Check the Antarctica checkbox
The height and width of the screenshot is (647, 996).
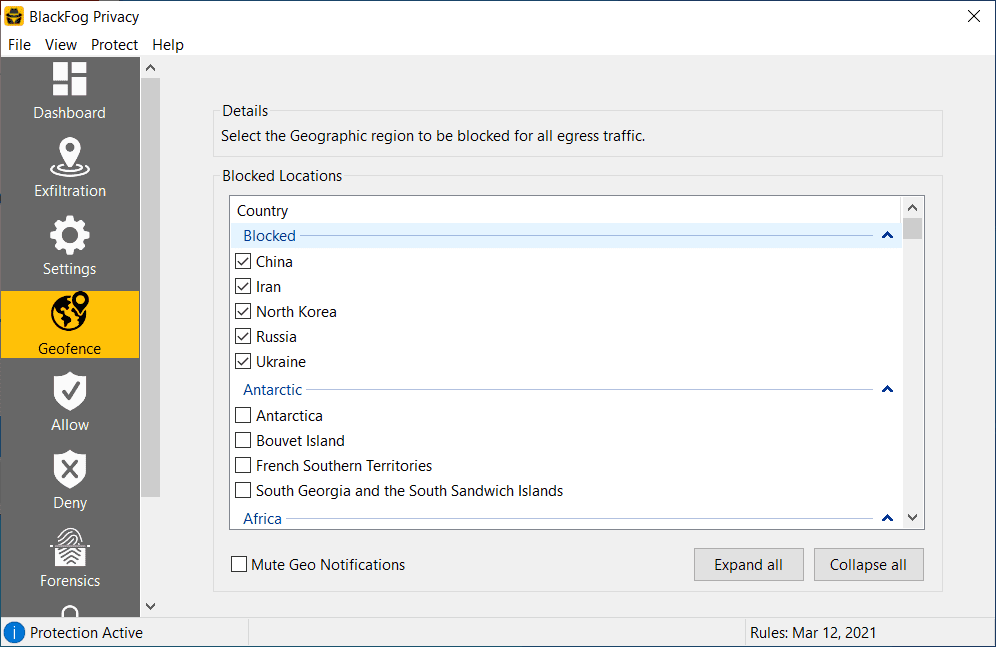(x=243, y=416)
